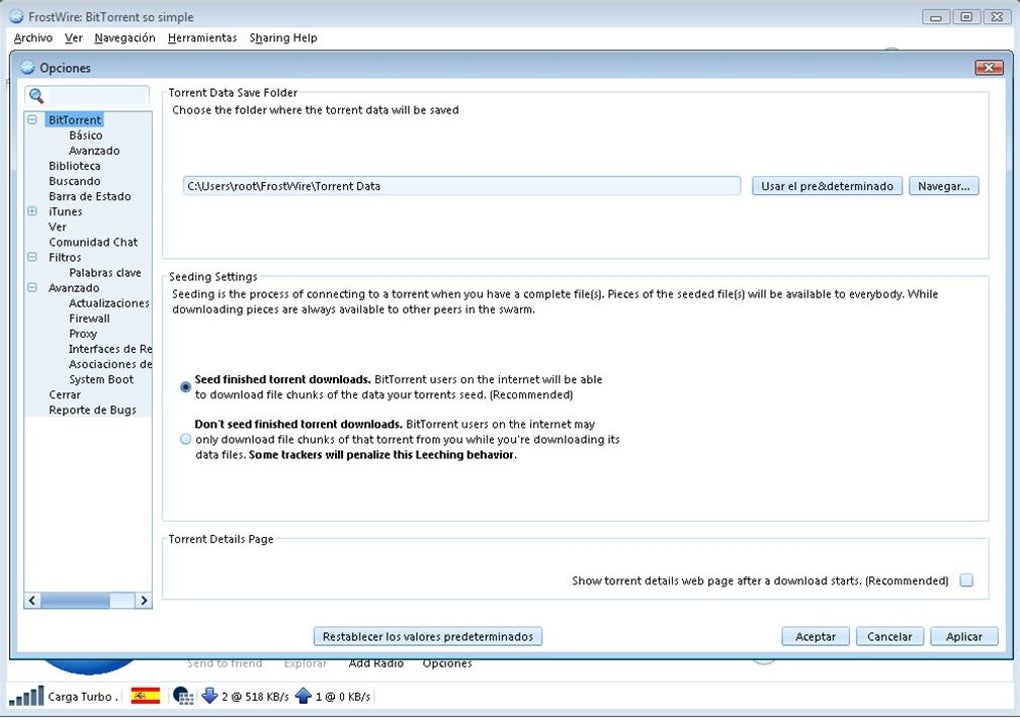The width and height of the screenshot is (1020, 720).
Task: Select Reporte de Bugs tree item
Action: click(x=92, y=410)
